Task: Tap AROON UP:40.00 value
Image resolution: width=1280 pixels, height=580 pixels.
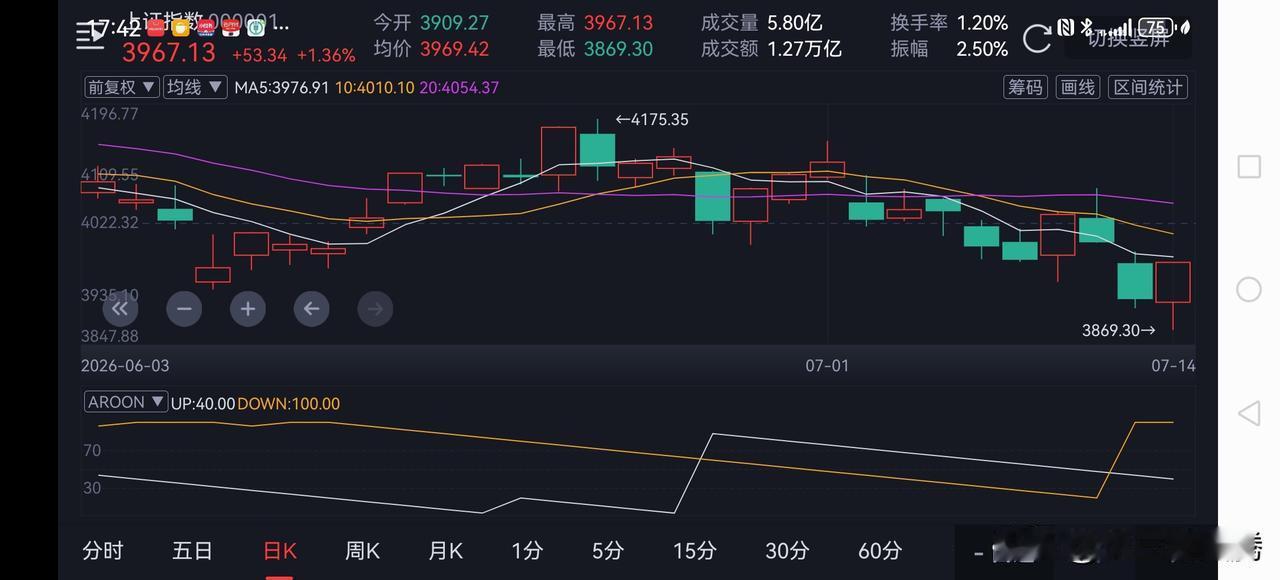Action: [203, 404]
